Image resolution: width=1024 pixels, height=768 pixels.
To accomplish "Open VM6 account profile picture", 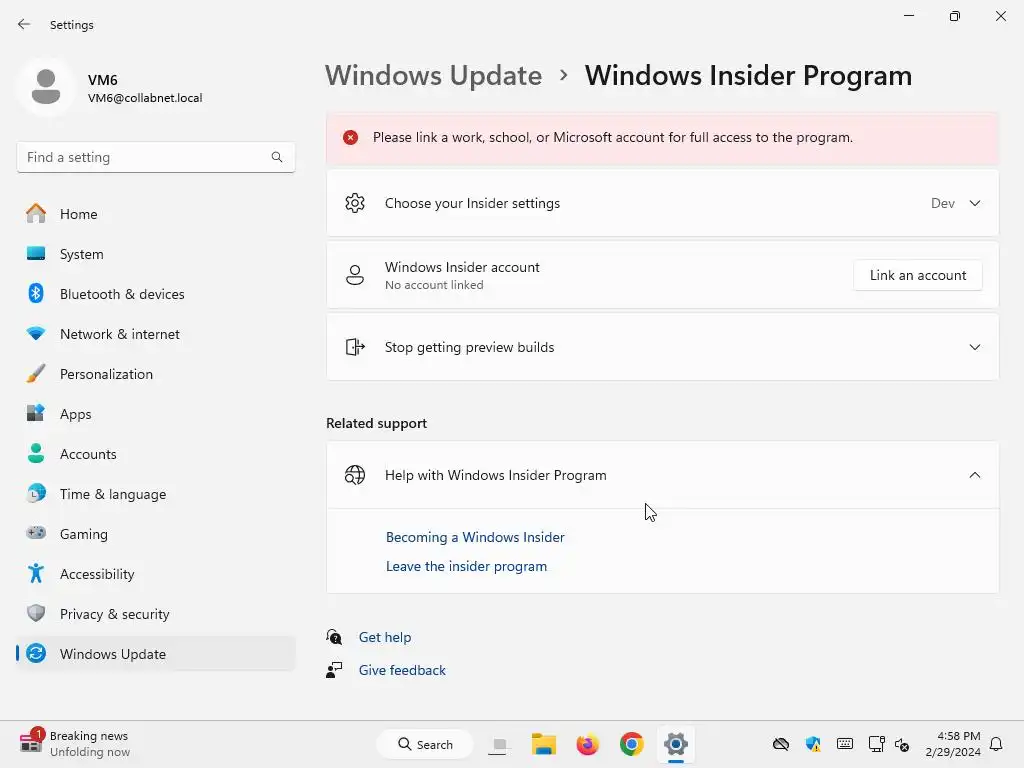I will [x=46, y=87].
